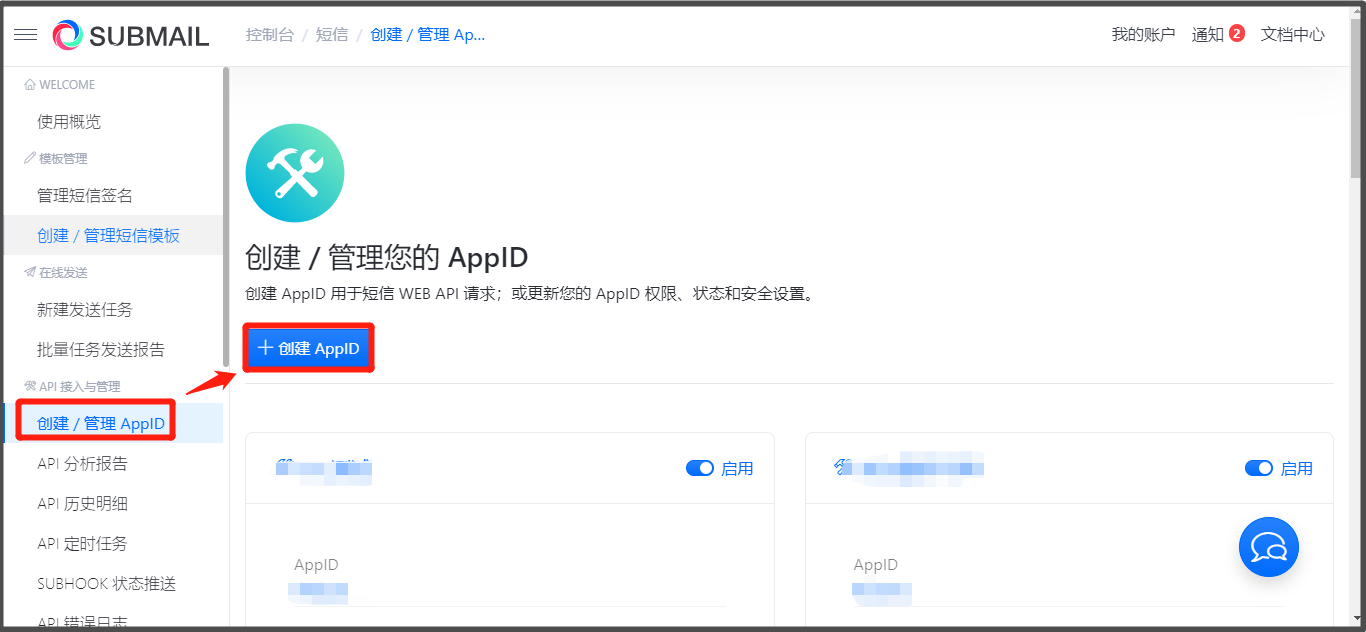Click the WELCOME section home icon
Viewport: 1366px width, 632px height.
[30, 85]
